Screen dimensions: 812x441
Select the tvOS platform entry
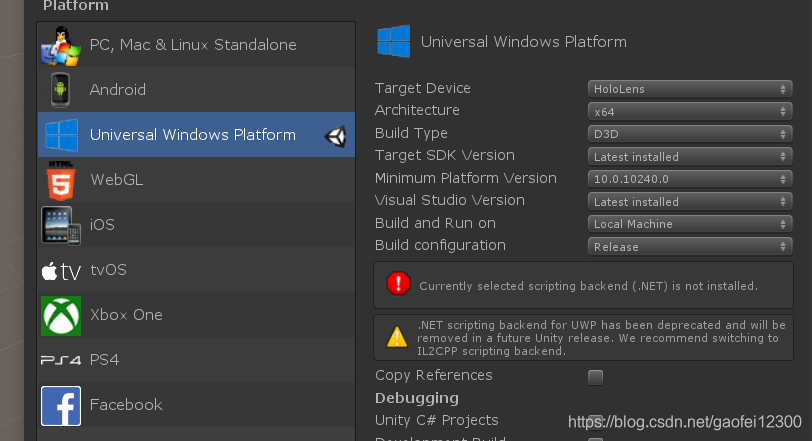196,270
